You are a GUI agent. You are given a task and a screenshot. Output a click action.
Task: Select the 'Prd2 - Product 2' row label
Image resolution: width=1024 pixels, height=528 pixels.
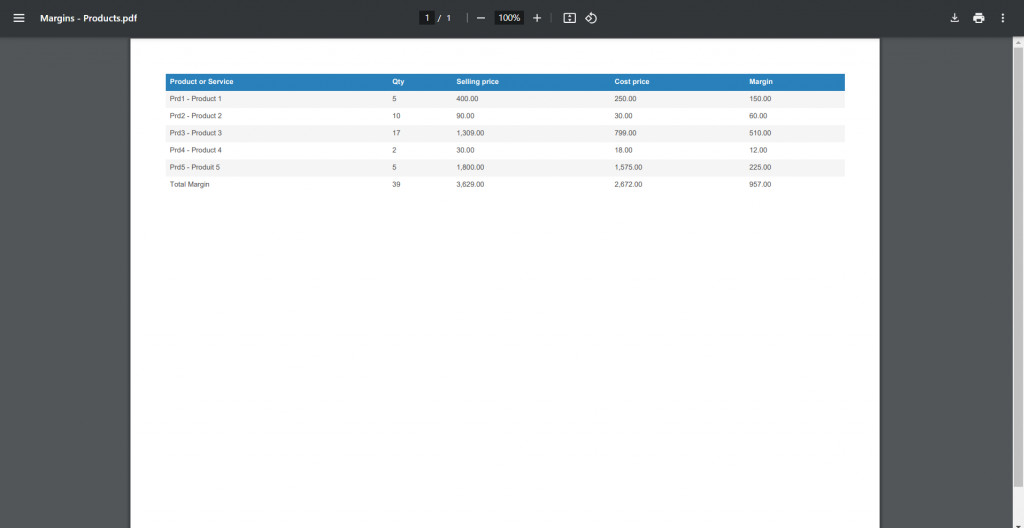pos(195,116)
